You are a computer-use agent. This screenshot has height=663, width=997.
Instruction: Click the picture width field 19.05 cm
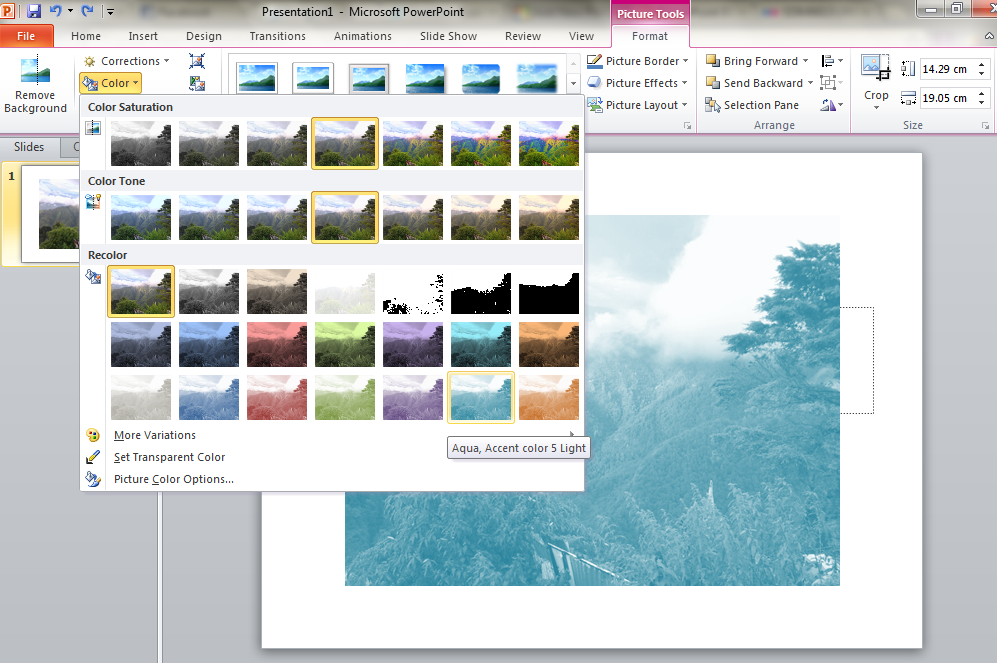(x=947, y=98)
